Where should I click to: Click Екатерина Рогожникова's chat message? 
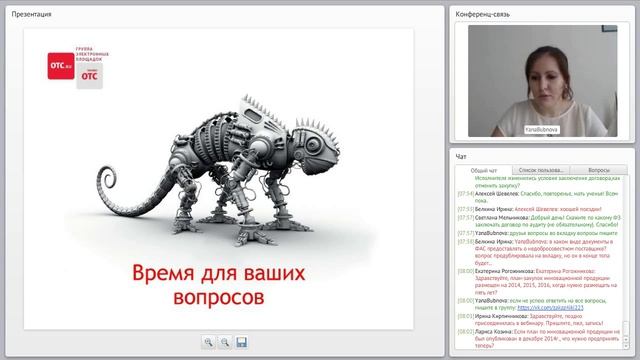(x=538, y=282)
